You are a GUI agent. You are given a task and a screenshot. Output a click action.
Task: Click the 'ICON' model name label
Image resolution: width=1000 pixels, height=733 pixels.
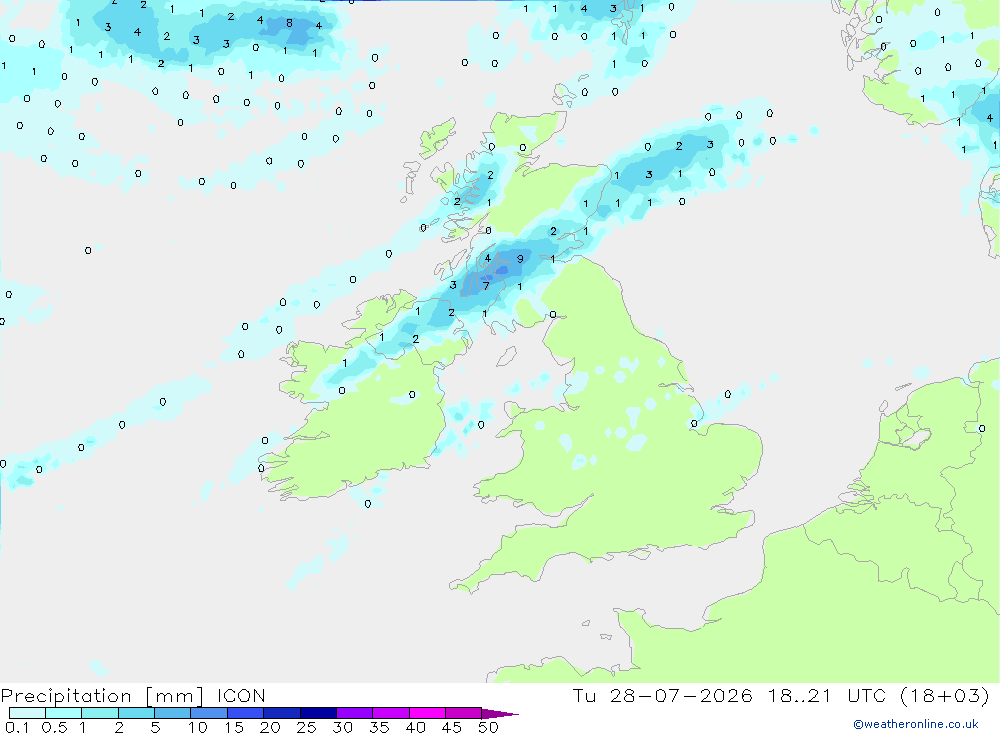click(241, 695)
